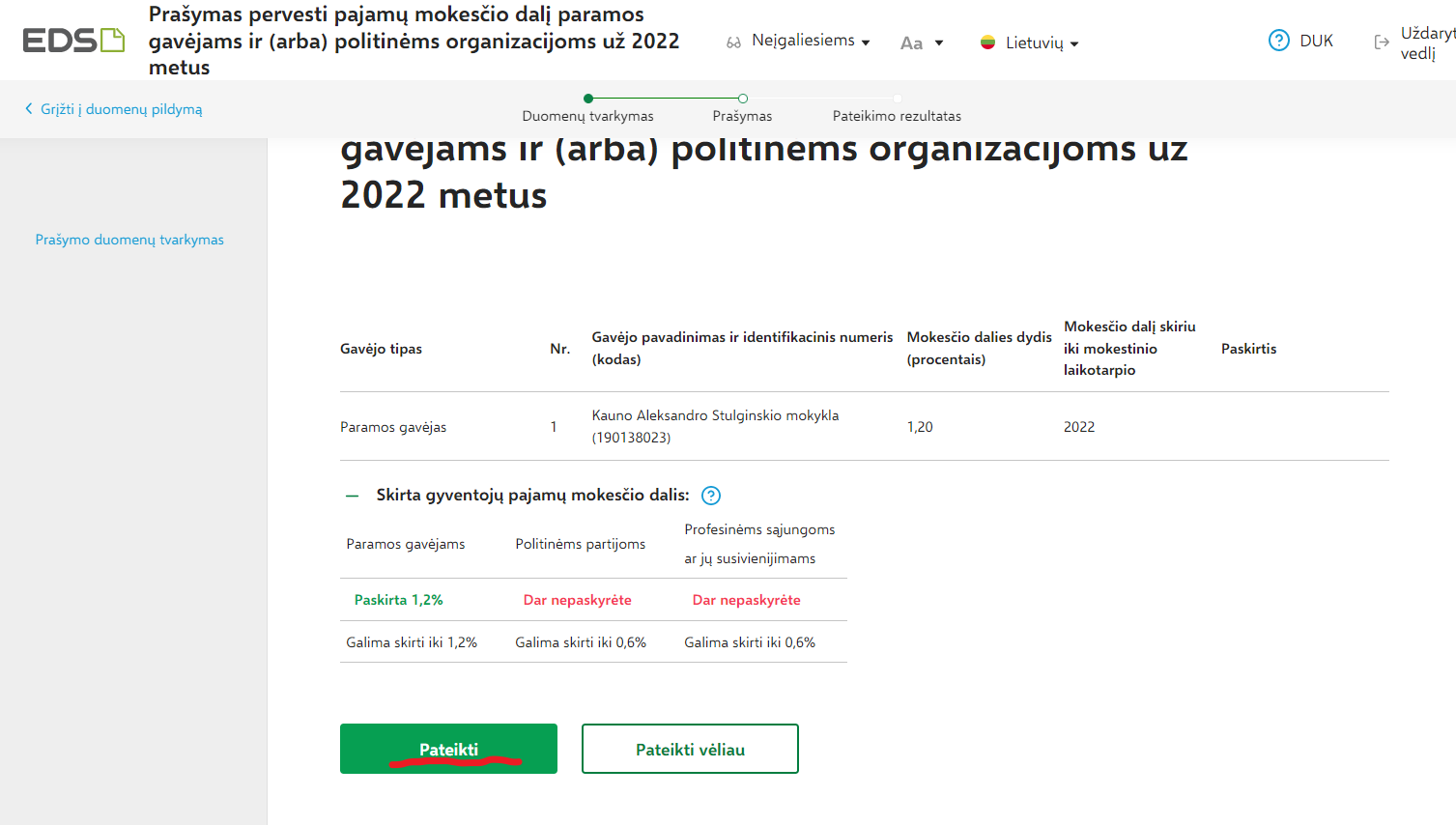Open Prašymo duomenų tvarkymas sidebar link
1456x825 pixels.
coord(129,240)
